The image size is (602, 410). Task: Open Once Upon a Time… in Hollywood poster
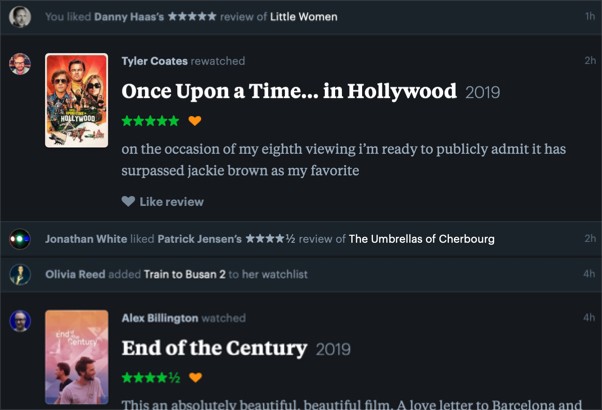click(x=76, y=100)
